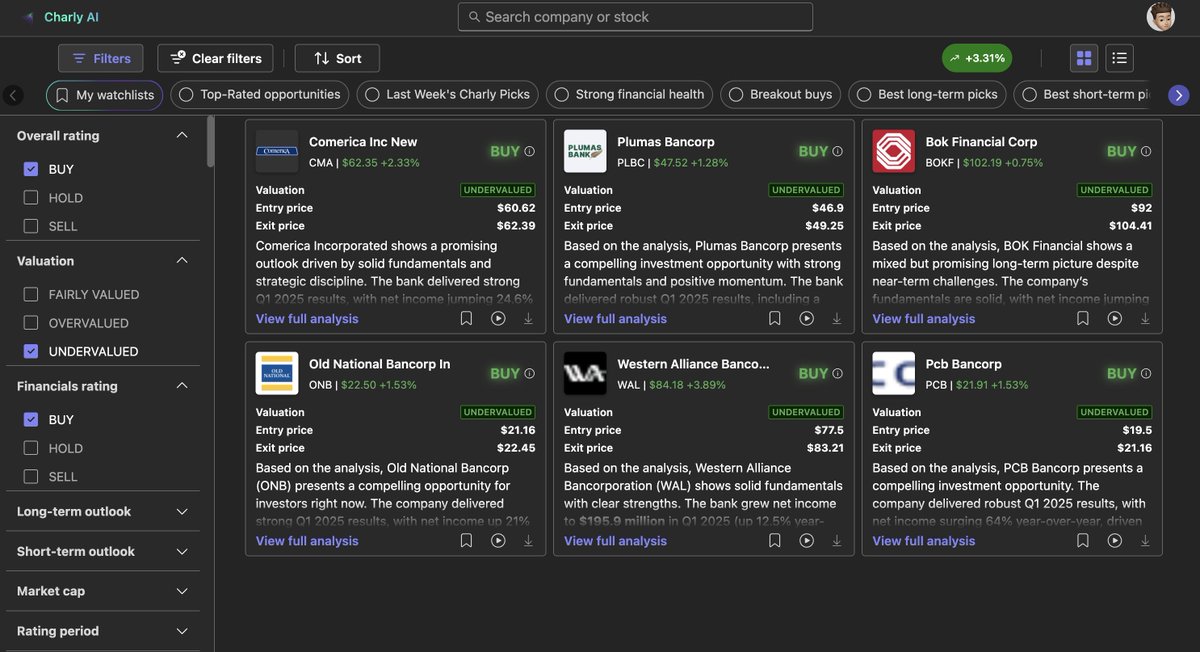
Task: Show info for Old National BUY rating
Action: [529, 374]
